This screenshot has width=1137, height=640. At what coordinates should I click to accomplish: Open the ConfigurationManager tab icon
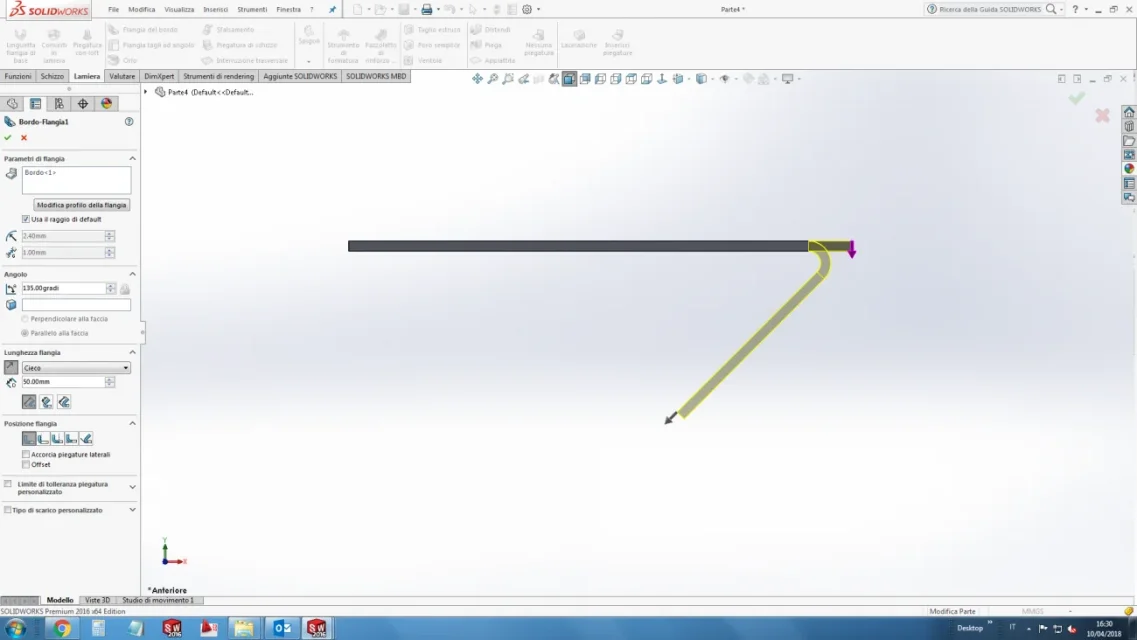59,104
